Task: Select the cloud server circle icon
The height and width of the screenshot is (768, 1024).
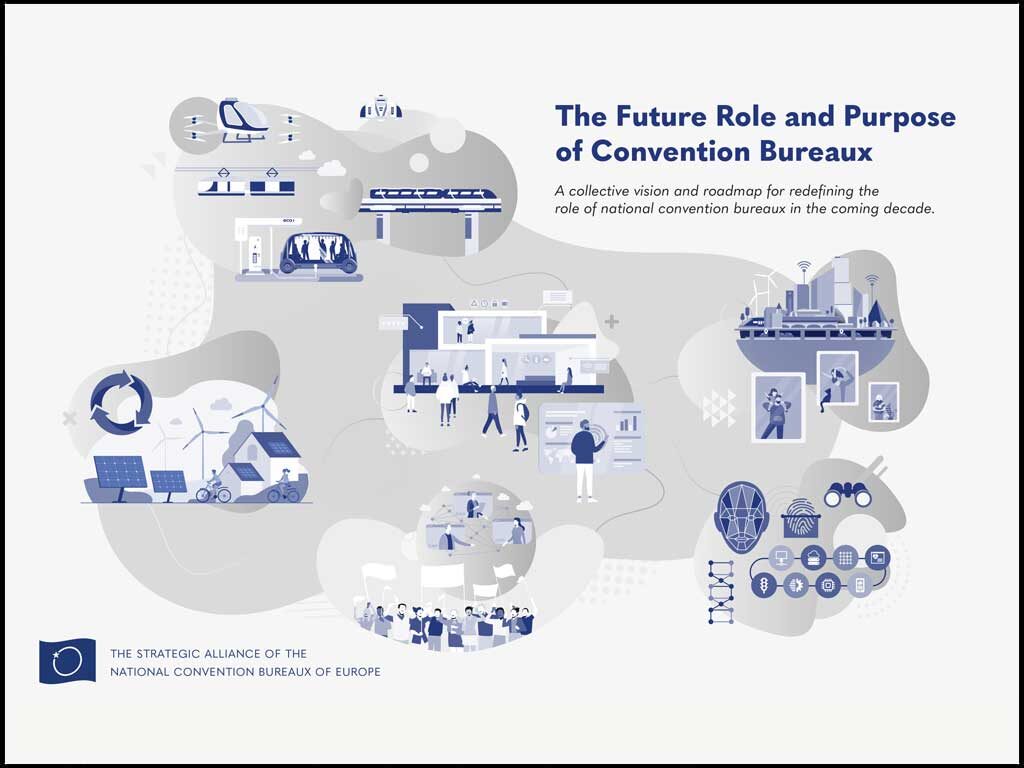Action: [814, 556]
